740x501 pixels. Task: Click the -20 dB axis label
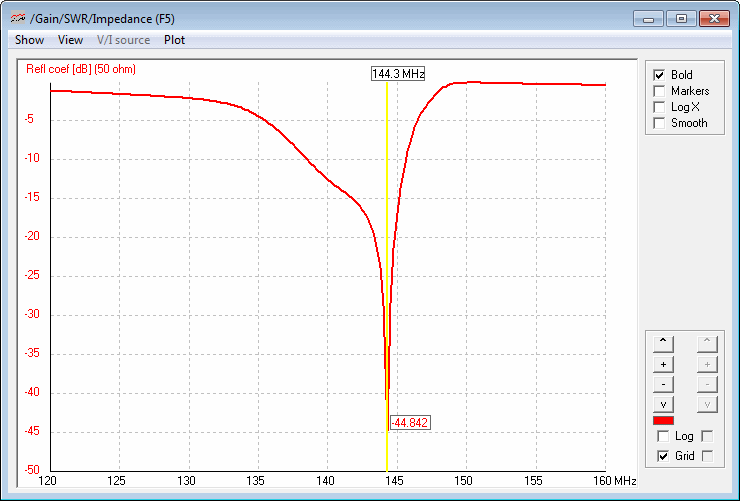(x=32, y=236)
